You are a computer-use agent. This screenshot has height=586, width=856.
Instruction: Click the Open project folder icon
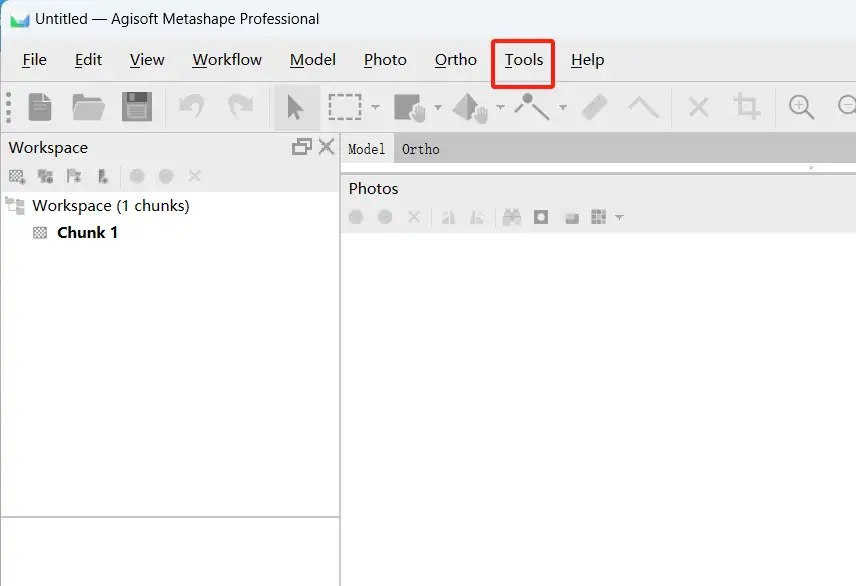coord(88,107)
